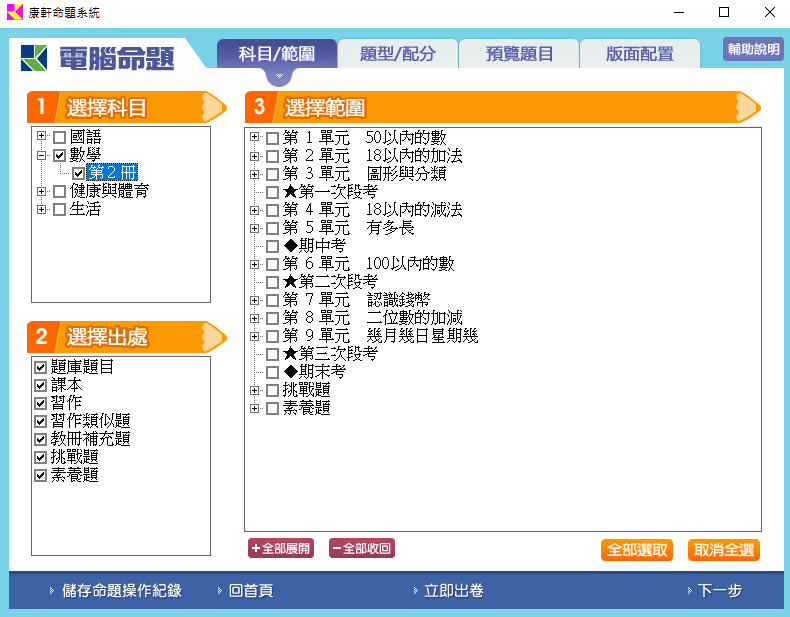Click the arrow icon beside 選擇科目 header

[213, 106]
